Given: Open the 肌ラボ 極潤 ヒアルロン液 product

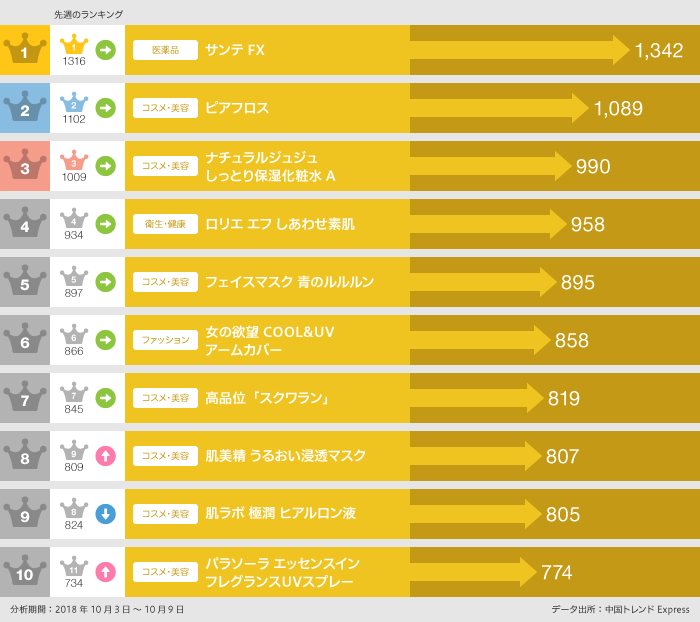Looking at the screenshot, I should point(280,514).
